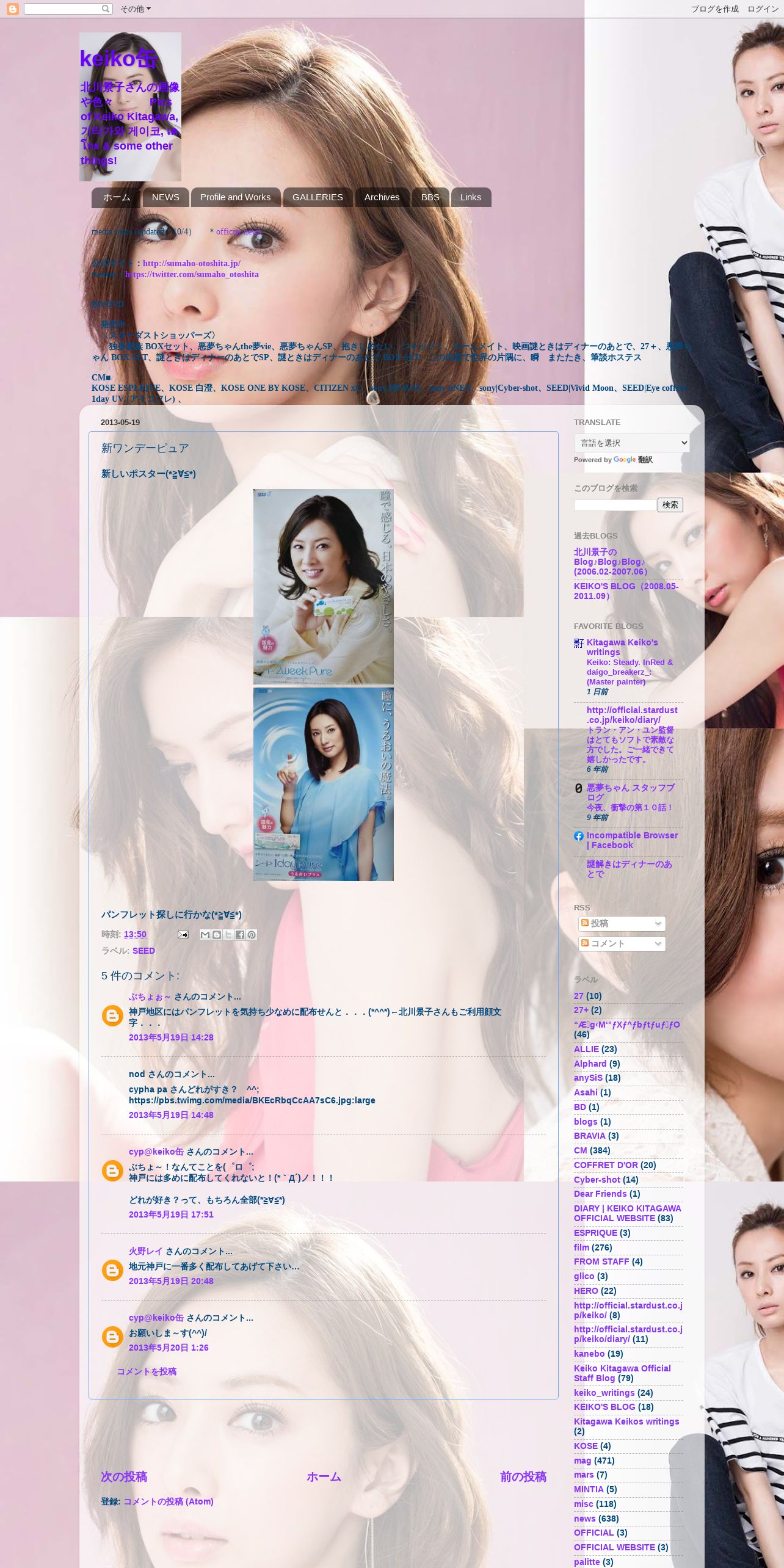
Task: Click avatar beside 17:51 cyp@keiko缶 comment
Action: pos(112,1171)
